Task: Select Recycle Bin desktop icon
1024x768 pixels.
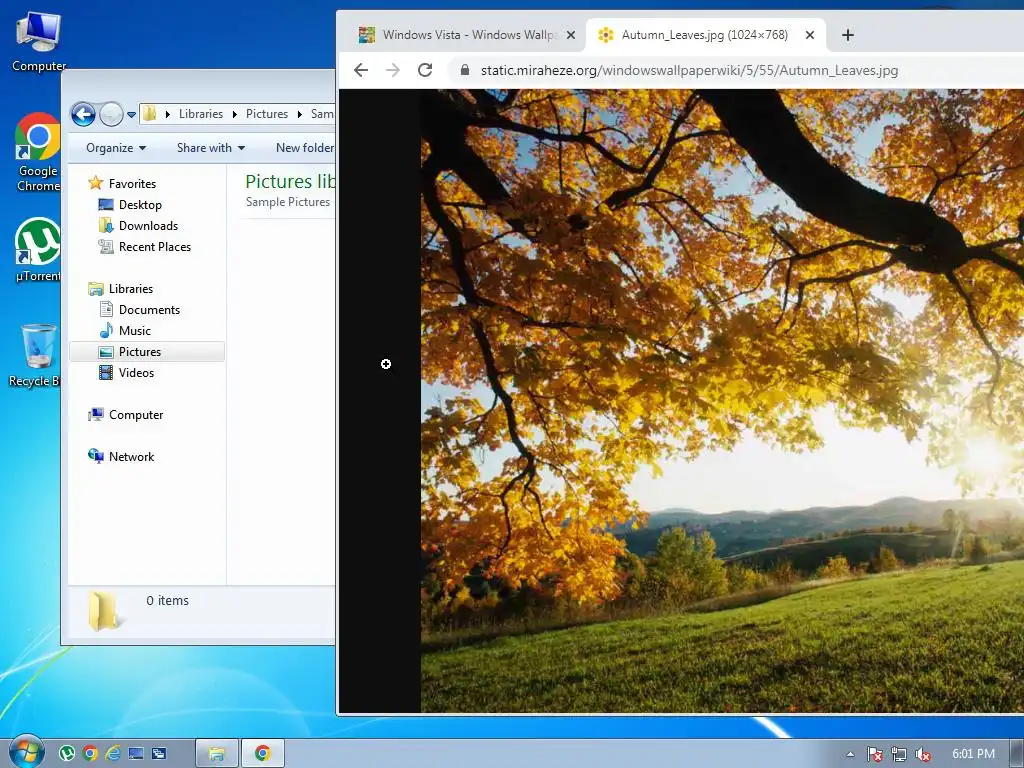Action: point(36,356)
